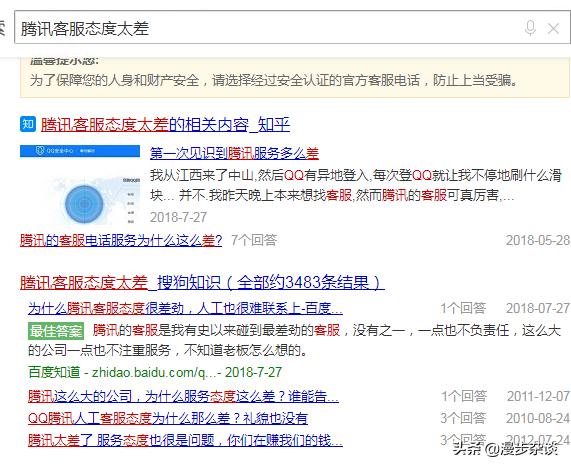Click the safety notice text about 官方客服电话
The image size is (571, 469).
coord(273,80)
